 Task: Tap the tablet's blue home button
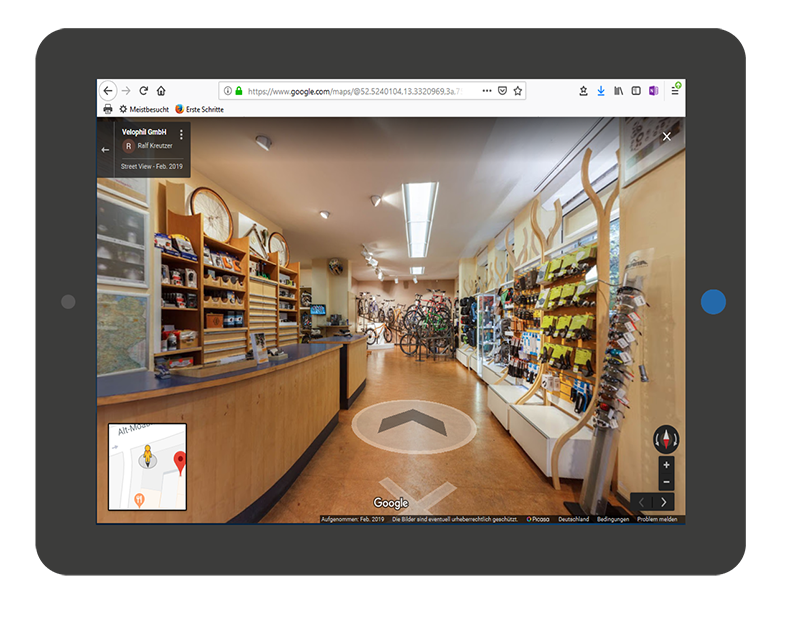point(713,302)
